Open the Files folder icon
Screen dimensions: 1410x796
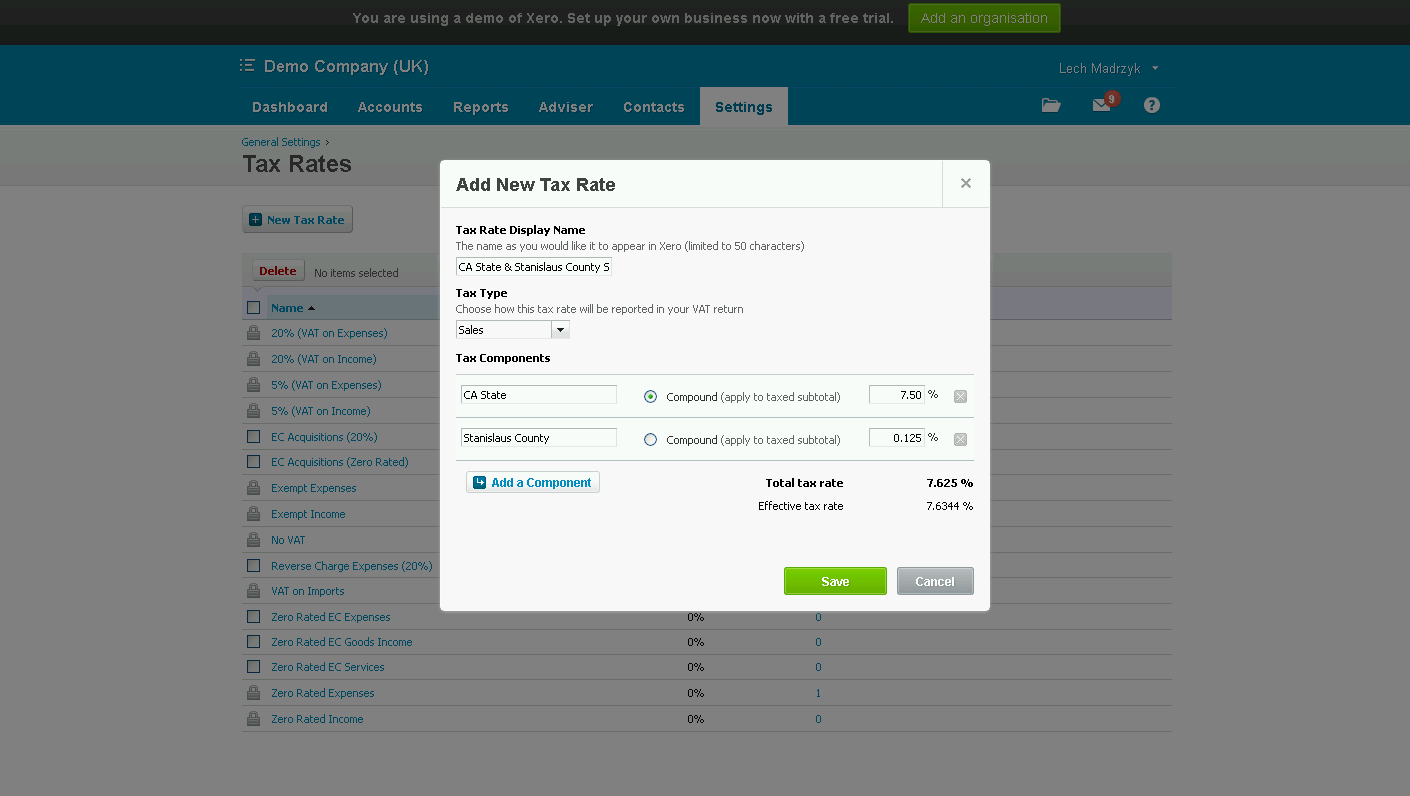1050,105
